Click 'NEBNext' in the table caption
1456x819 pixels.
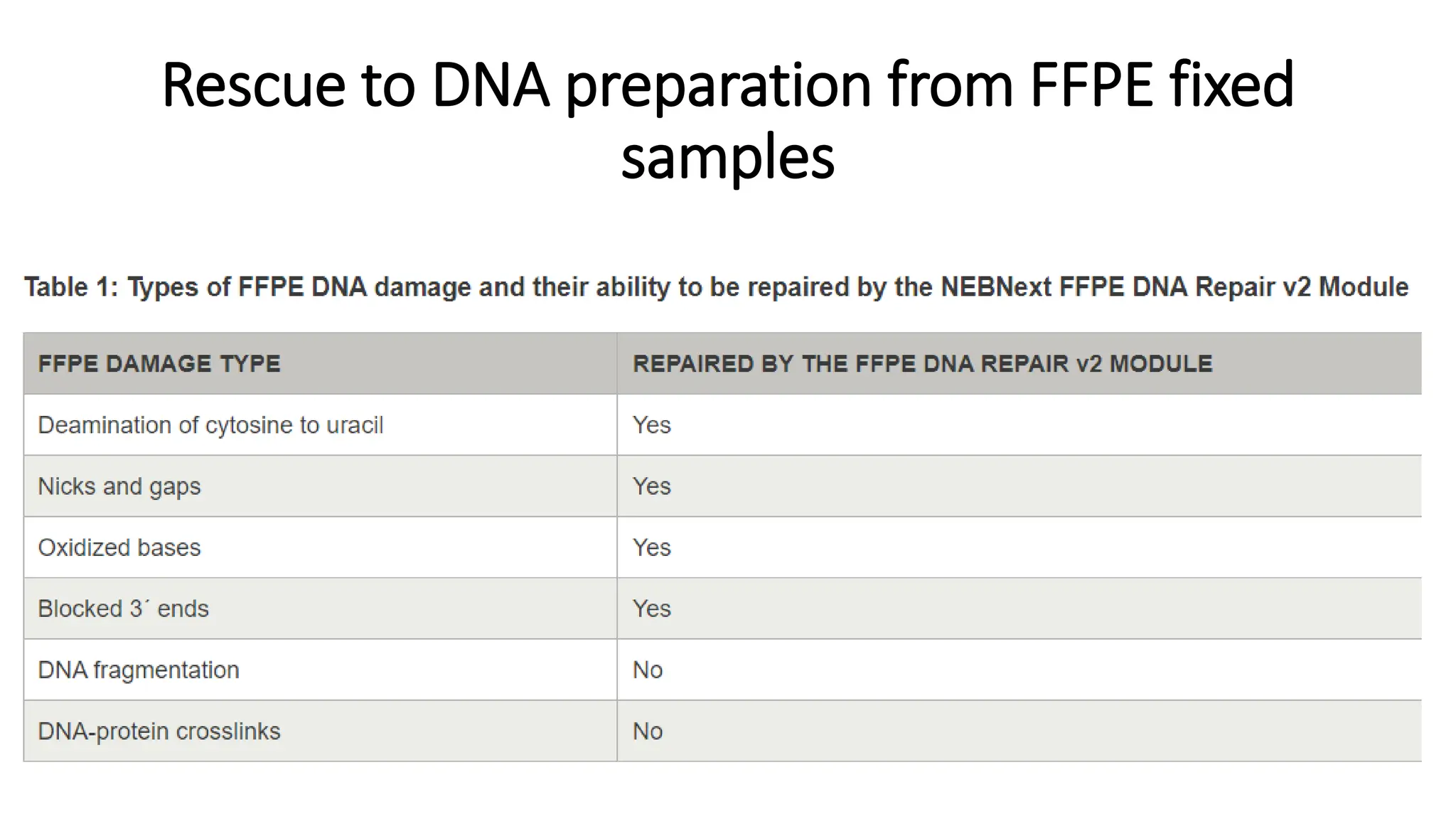point(995,287)
